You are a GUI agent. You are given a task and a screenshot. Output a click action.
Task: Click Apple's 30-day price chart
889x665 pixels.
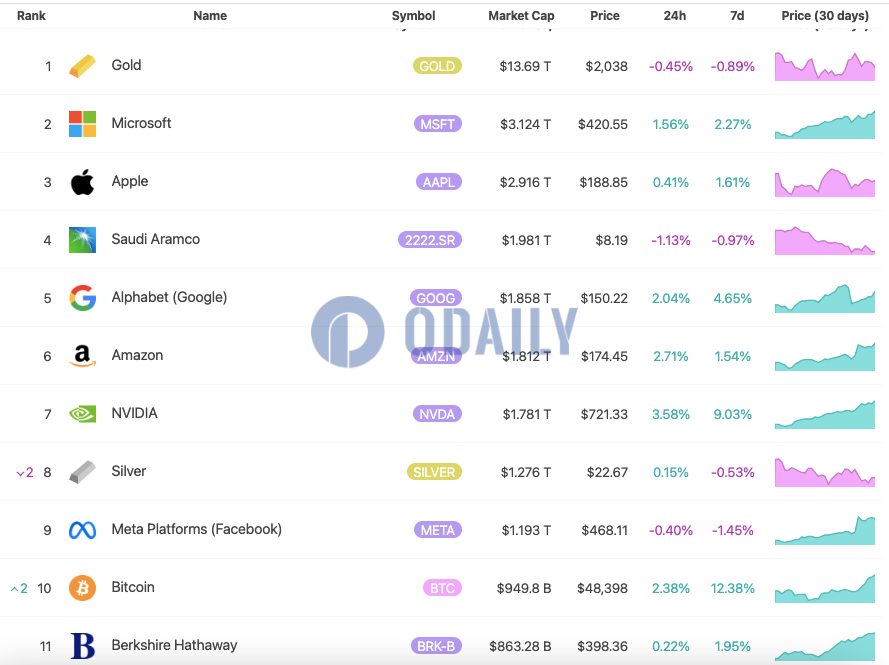pyautogui.click(x=825, y=183)
